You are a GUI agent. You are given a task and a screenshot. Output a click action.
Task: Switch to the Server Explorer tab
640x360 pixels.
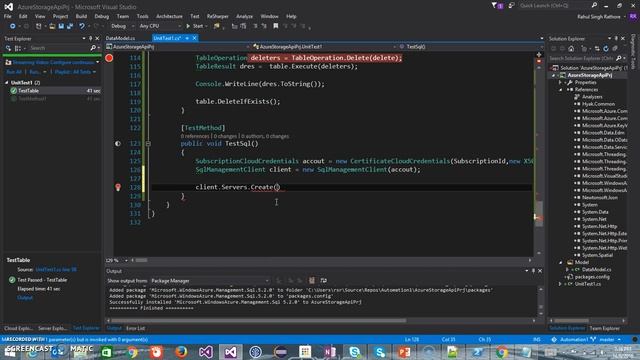point(52,328)
